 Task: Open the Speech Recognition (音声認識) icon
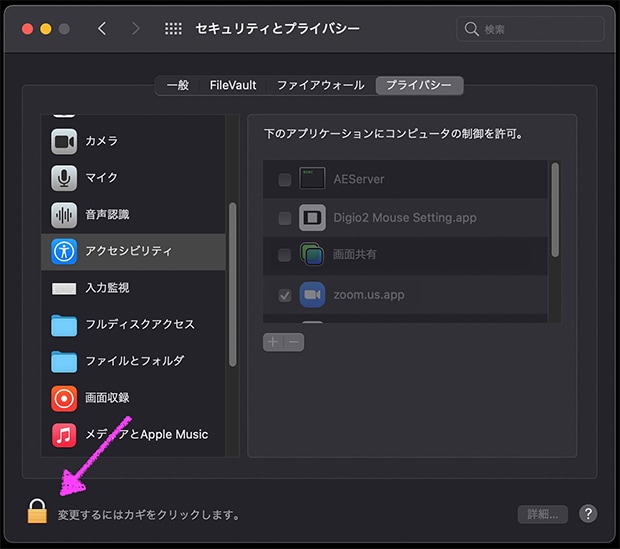click(x=64, y=214)
